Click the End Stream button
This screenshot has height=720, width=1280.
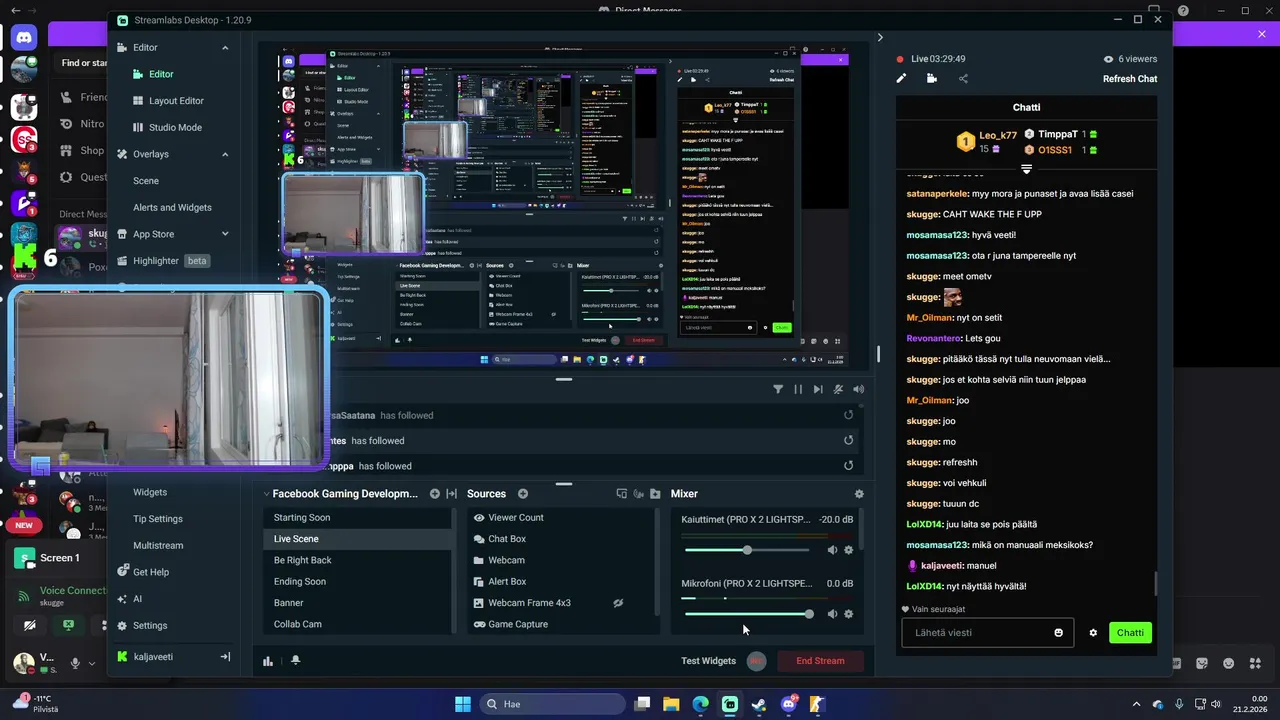pyautogui.click(x=820, y=661)
